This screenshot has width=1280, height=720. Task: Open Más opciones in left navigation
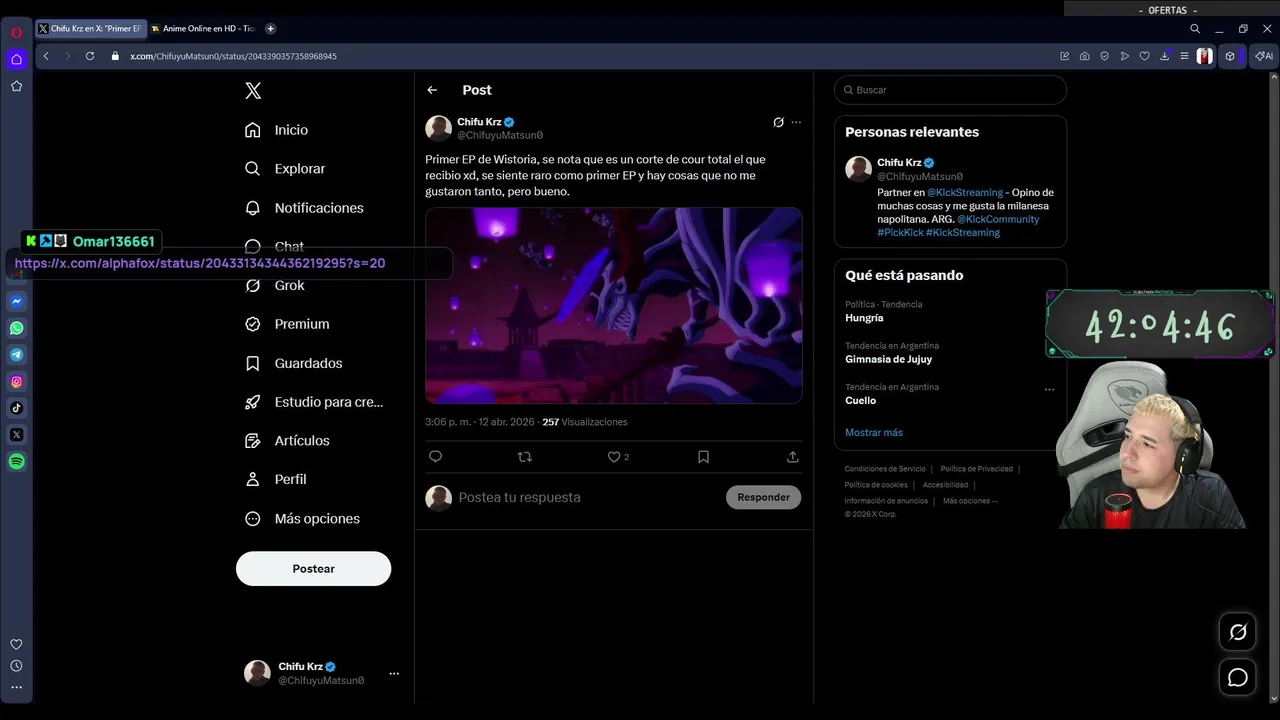coord(303,518)
